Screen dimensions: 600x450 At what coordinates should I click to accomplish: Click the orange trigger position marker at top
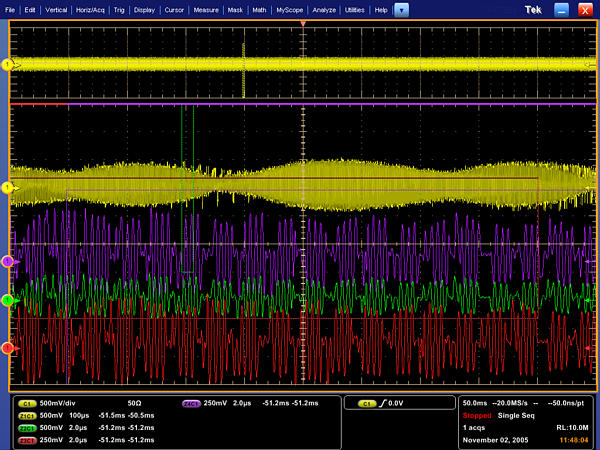[x=301, y=22]
